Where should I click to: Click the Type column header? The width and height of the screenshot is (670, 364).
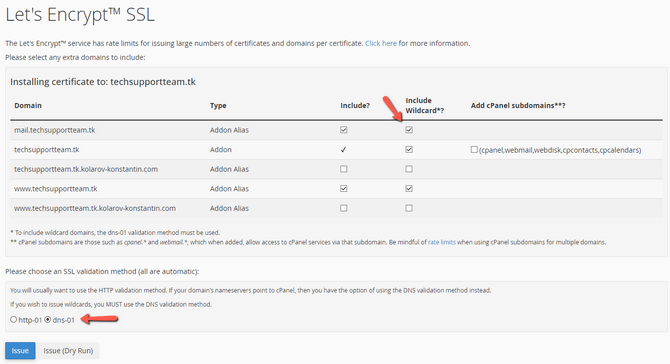point(218,106)
